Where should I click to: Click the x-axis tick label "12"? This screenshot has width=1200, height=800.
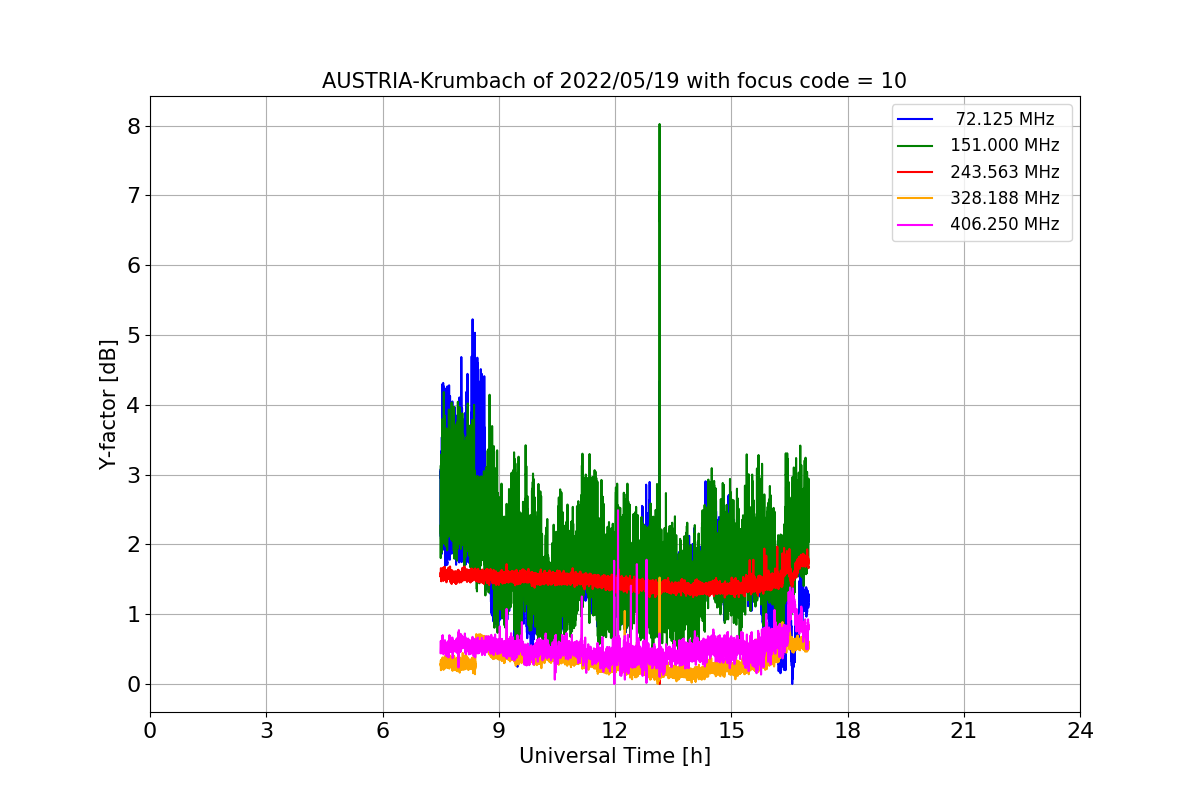click(615, 731)
